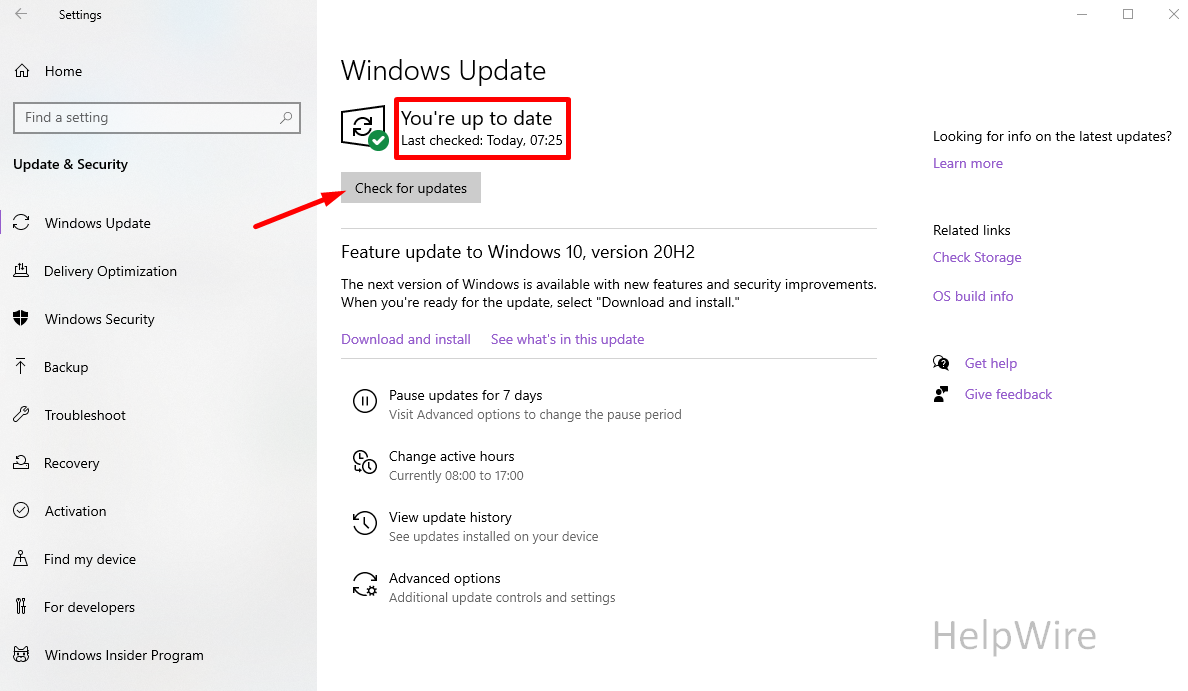Click the Last checked: Today, 07:25 text

click(482, 140)
